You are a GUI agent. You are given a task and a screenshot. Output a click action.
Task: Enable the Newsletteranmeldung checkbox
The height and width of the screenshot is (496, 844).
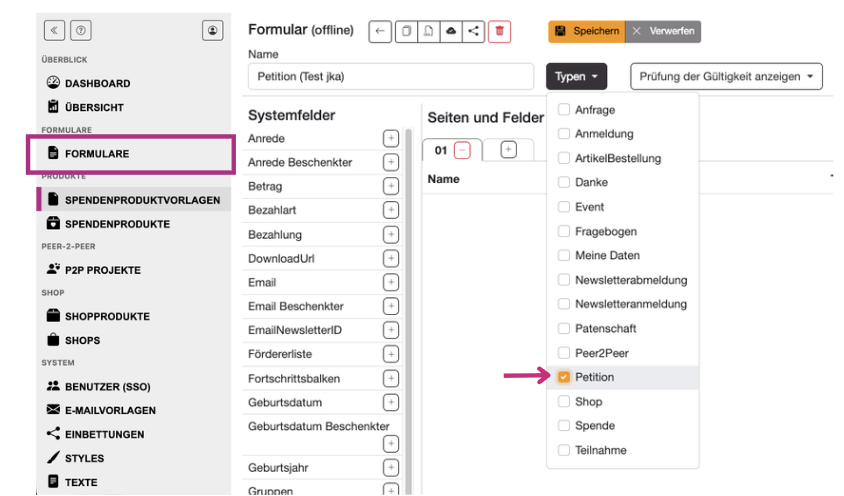tap(564, 304)
